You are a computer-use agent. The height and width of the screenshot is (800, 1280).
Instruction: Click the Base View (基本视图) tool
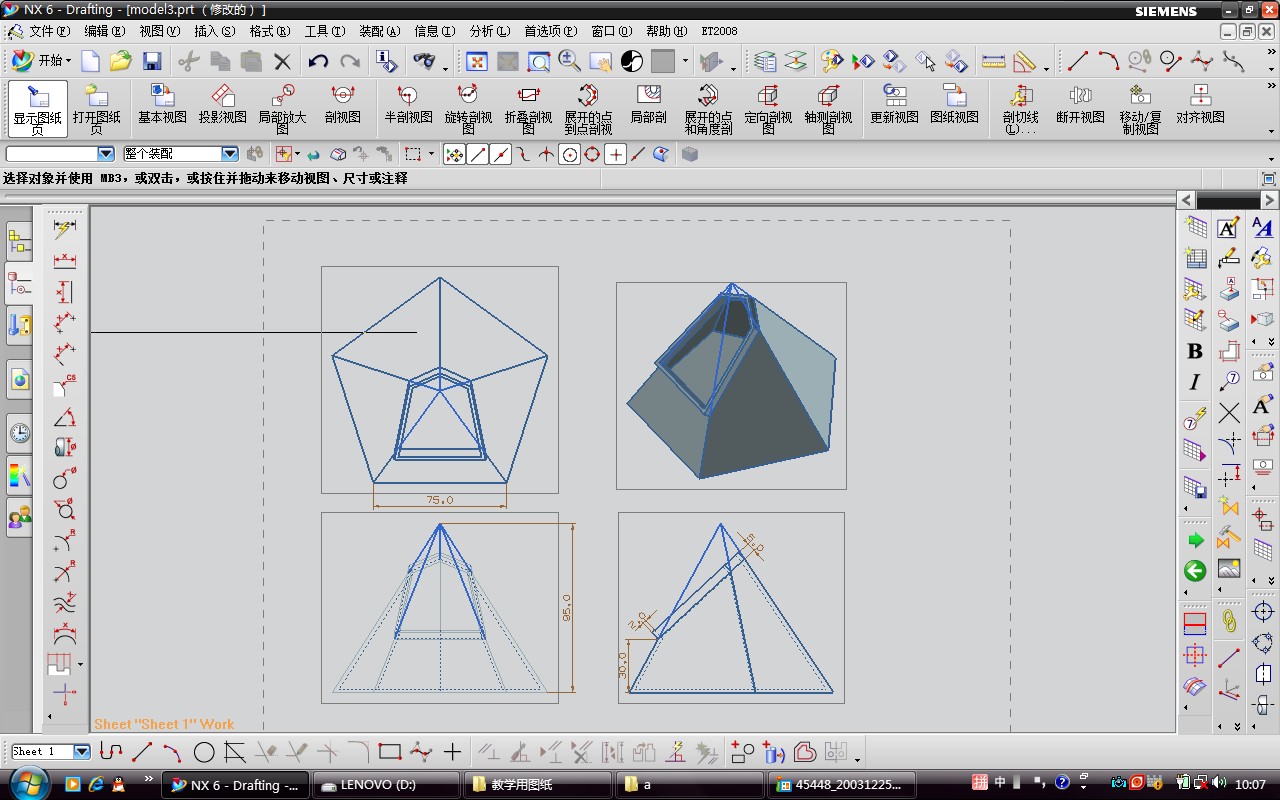162,105
